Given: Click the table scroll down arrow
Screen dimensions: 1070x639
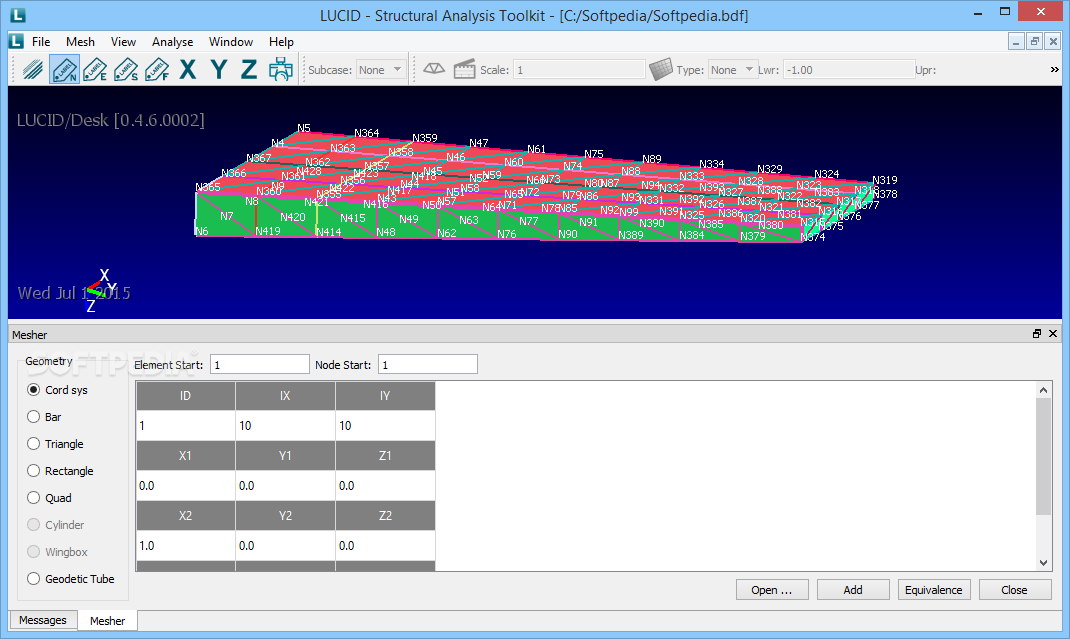Looking at the screenshot, I should point(1043,563).
